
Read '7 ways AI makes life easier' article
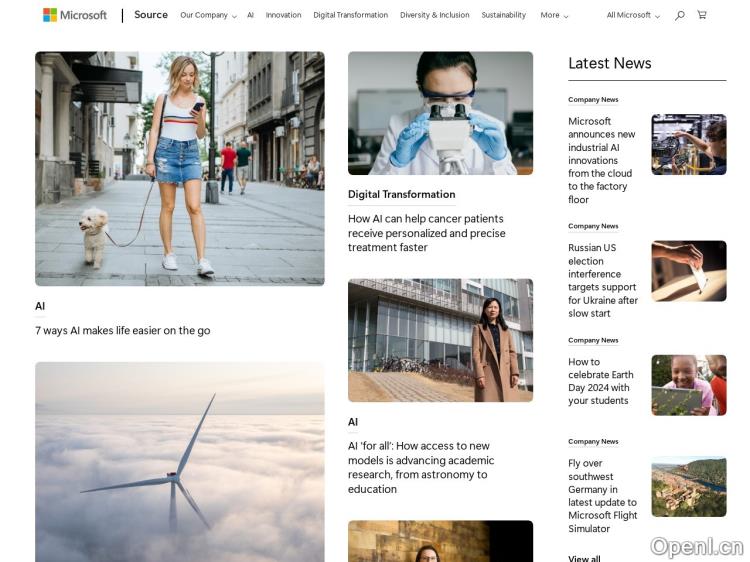122,331
